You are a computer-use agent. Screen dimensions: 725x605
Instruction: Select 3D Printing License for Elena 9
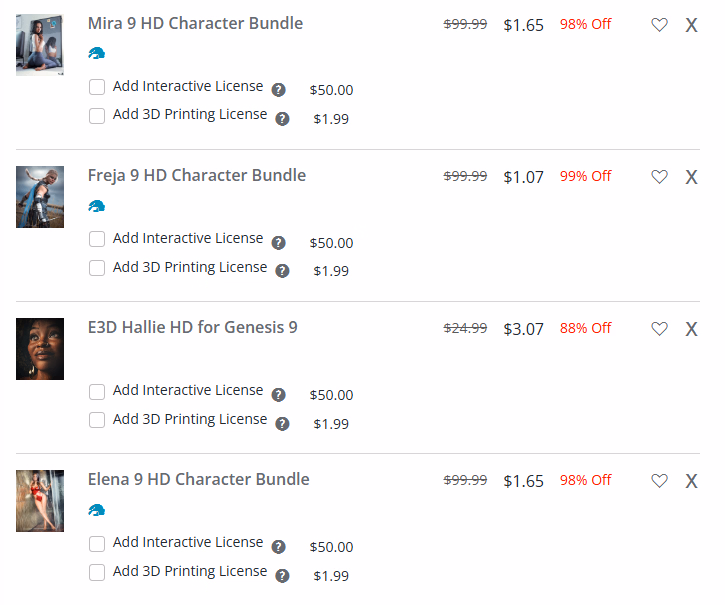coord(97,572)
